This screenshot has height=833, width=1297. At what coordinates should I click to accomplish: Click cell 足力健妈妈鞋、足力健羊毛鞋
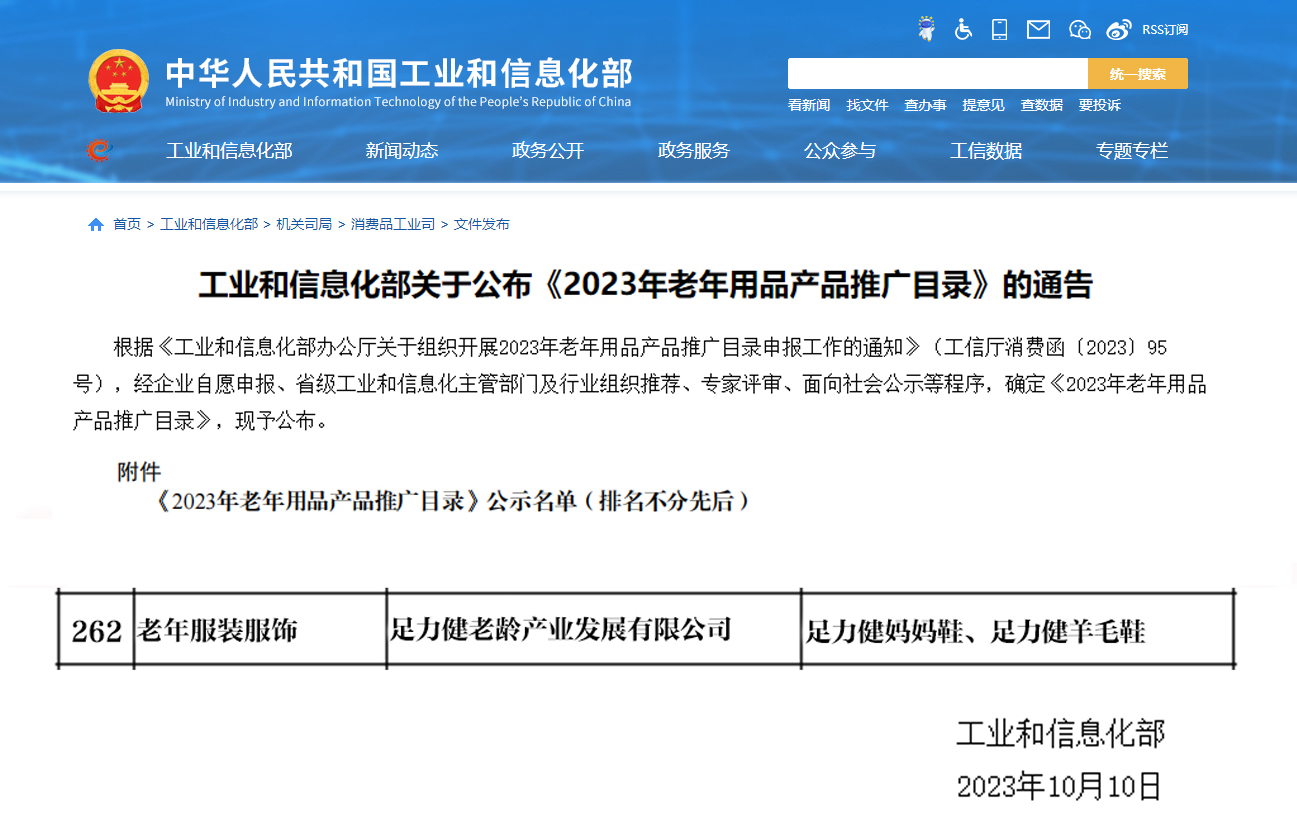pyautogui.click(x=1019, y=631)
